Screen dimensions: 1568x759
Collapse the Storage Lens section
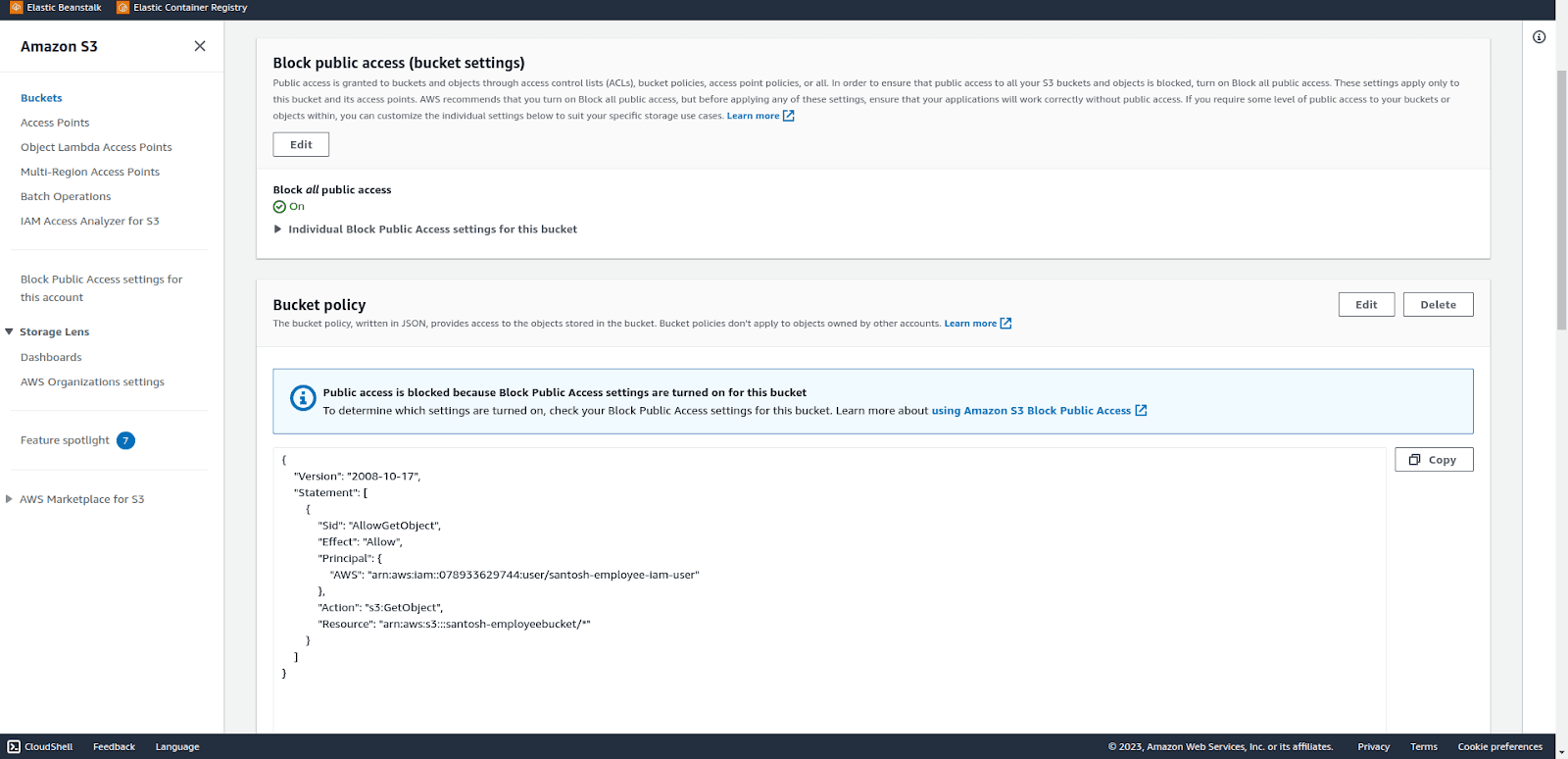(x=9, y=331)
